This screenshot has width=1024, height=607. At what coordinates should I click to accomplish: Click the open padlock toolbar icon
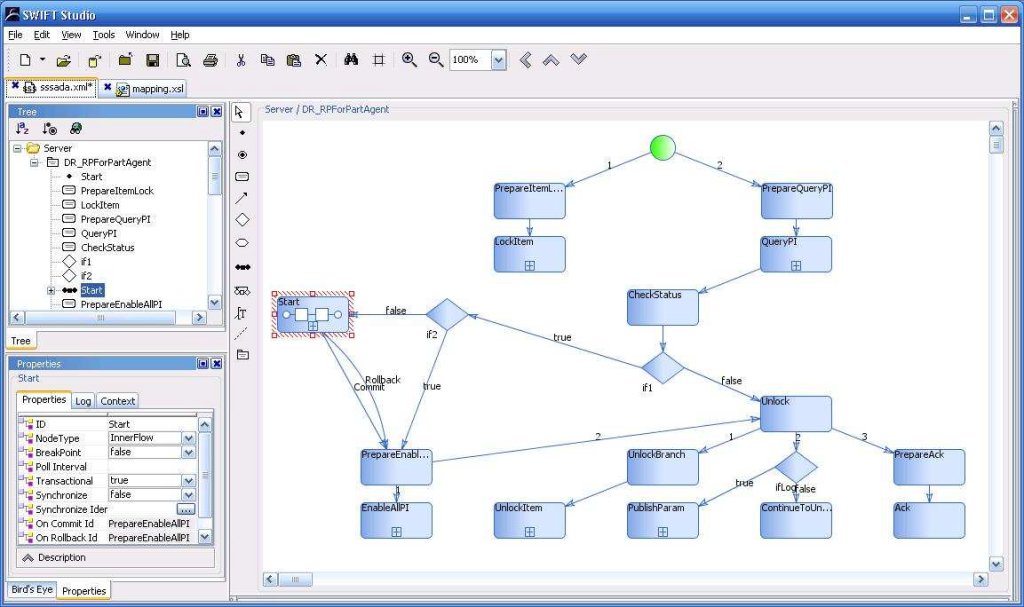click(x=94, y=61)
